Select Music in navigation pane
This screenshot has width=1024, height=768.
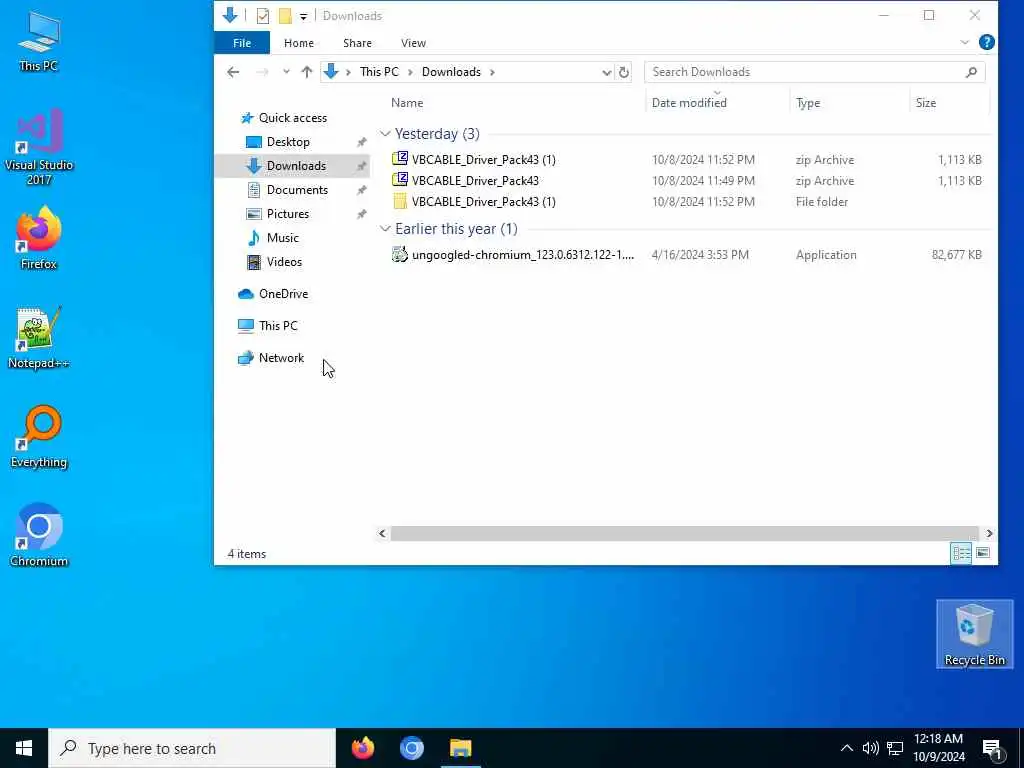[282, 238]
